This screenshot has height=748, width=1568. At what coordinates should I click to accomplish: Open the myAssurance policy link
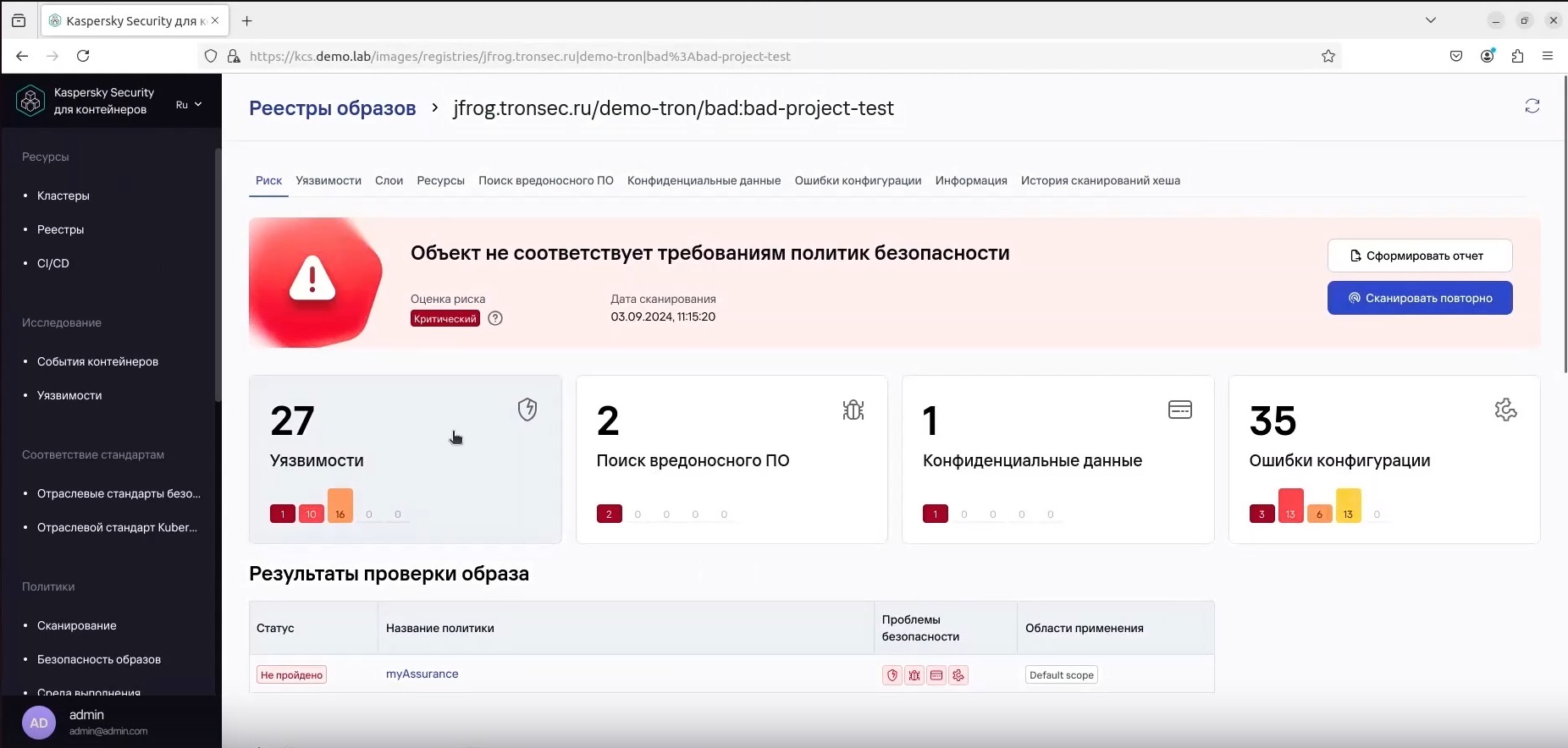coord(422,674)
